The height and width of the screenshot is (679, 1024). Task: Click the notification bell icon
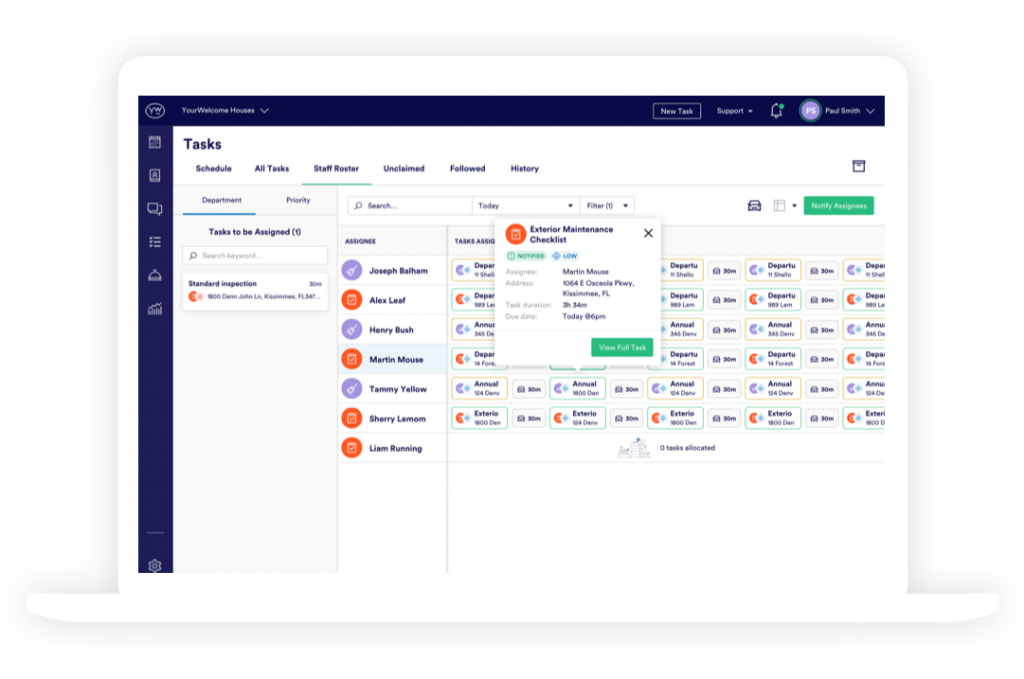pos(776,111)
